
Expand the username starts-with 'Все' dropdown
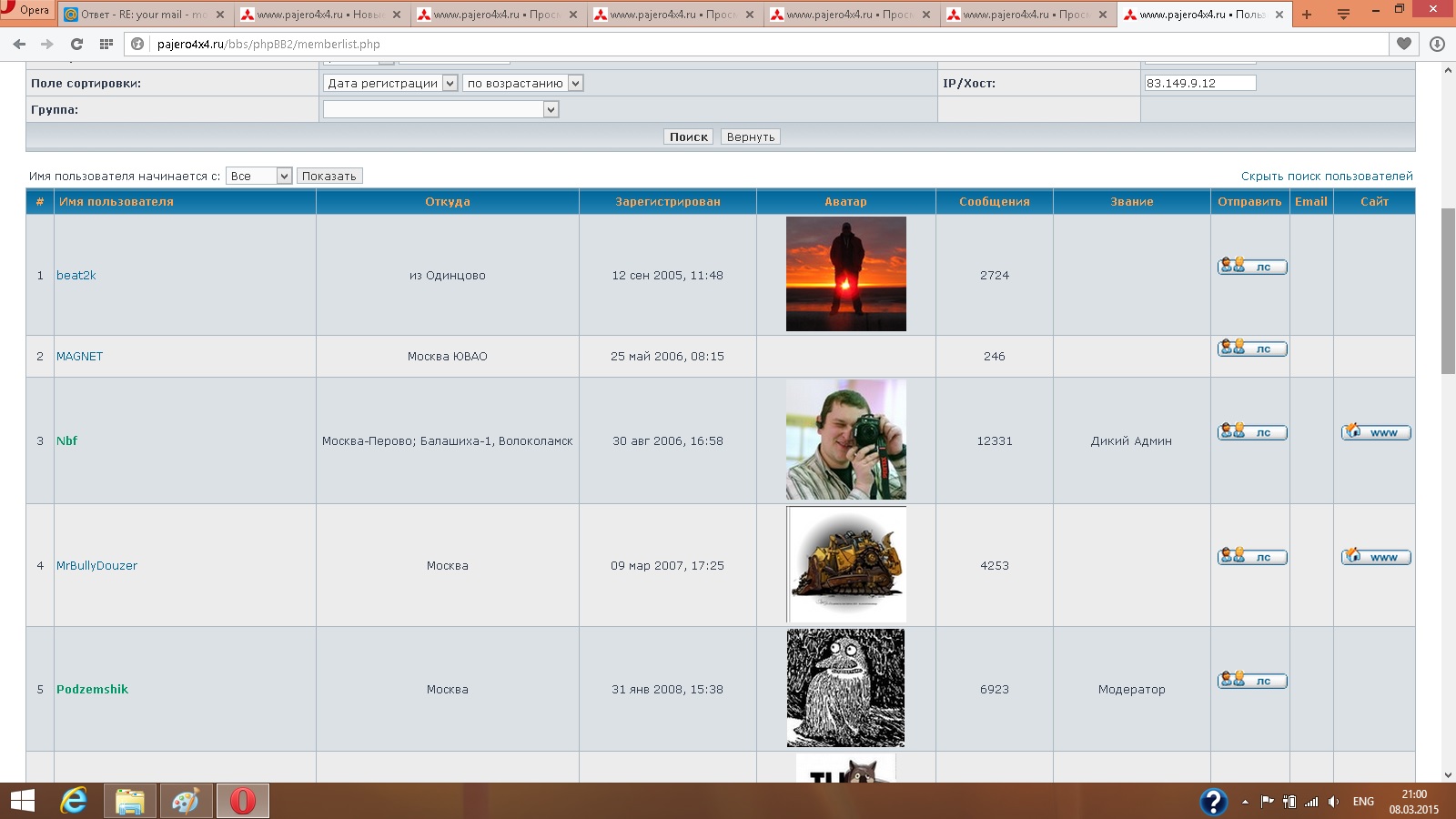click(x=258, y=176)
